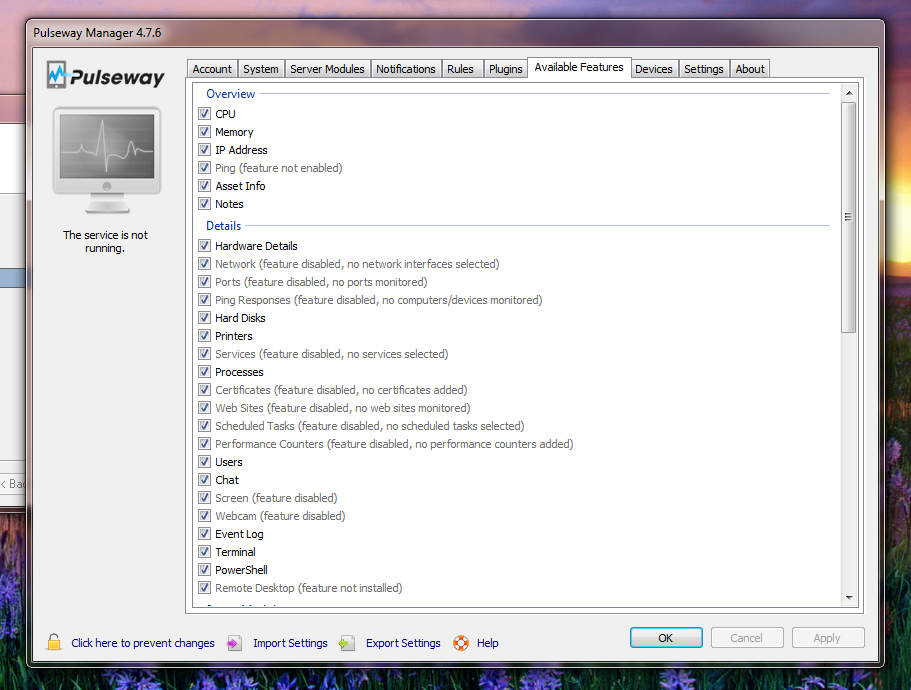The image size is (911, 690).
Task: Uncheck the Hard Disks checkbox
Action: 204,318
